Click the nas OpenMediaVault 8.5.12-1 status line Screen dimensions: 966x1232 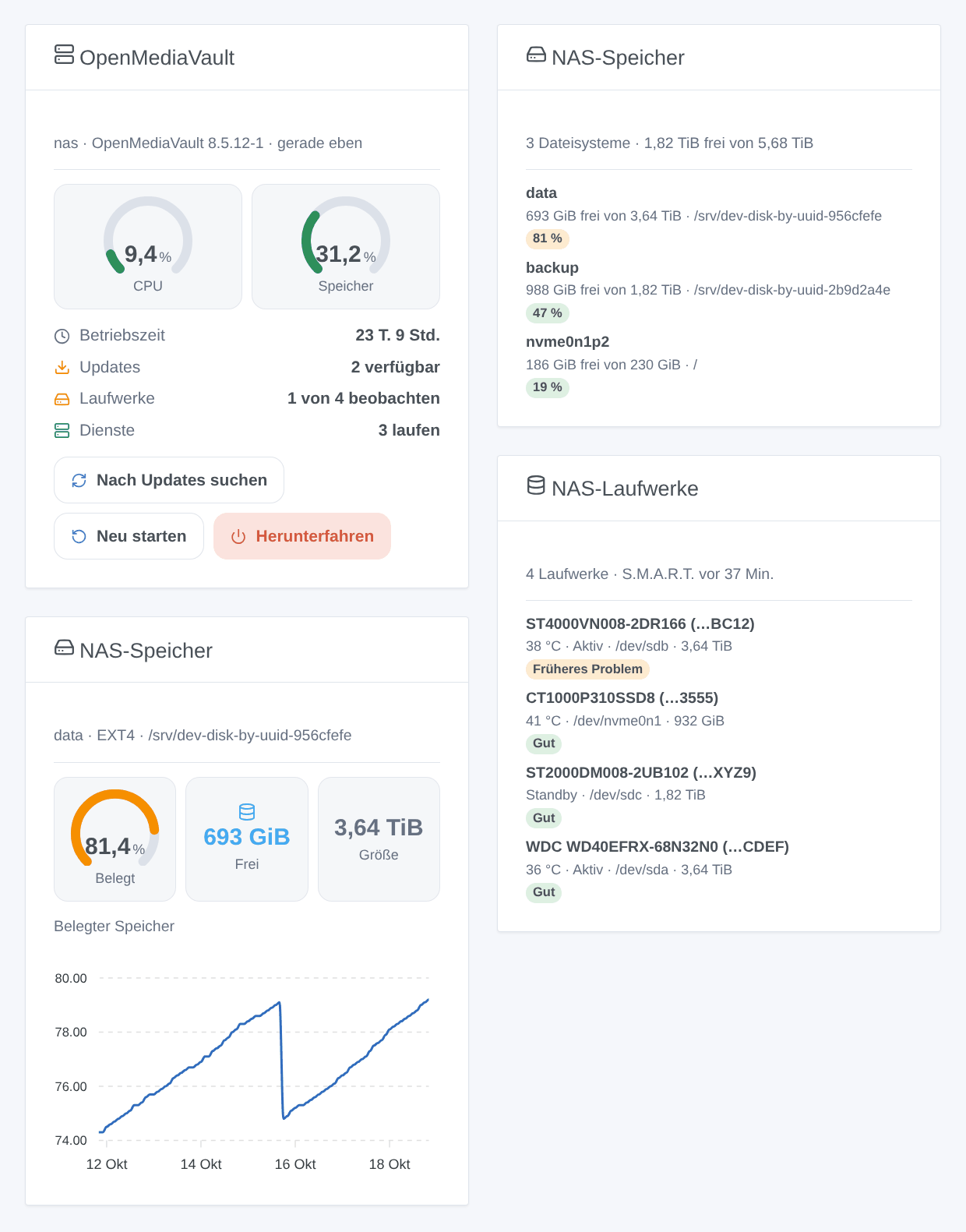[208, 143]
